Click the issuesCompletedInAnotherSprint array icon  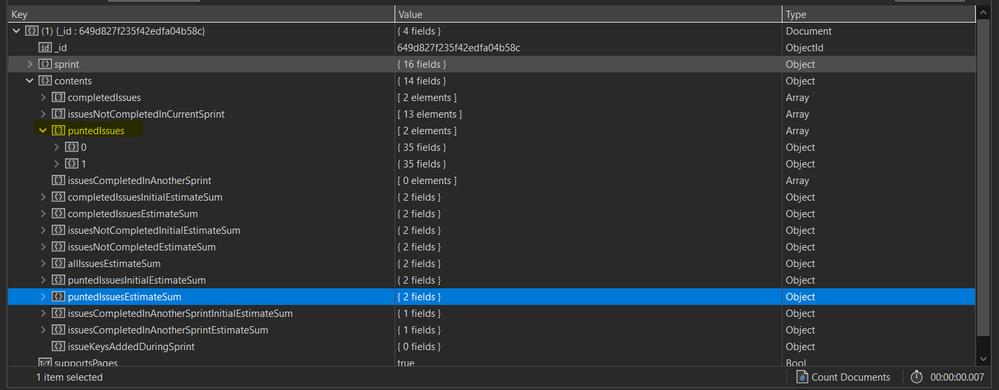tap(59, 180)
